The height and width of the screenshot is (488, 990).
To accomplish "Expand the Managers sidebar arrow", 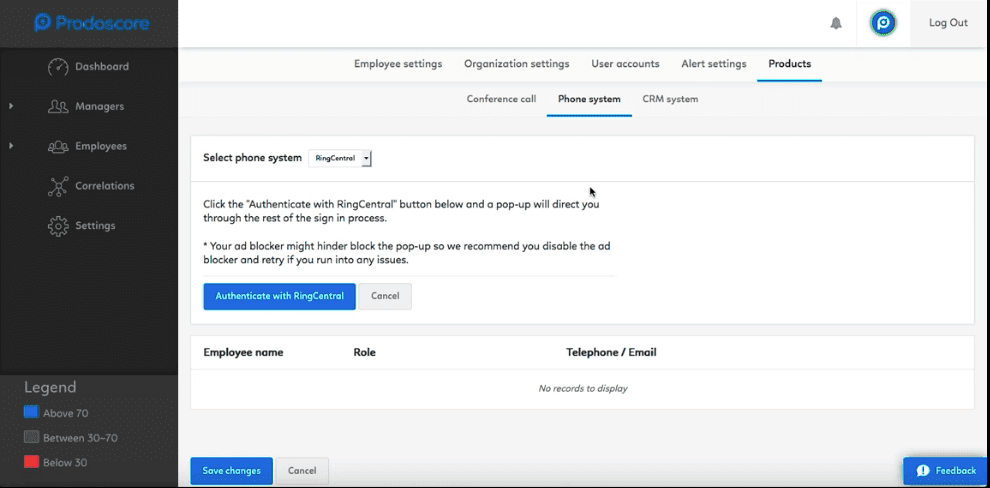I will point(11,106).
